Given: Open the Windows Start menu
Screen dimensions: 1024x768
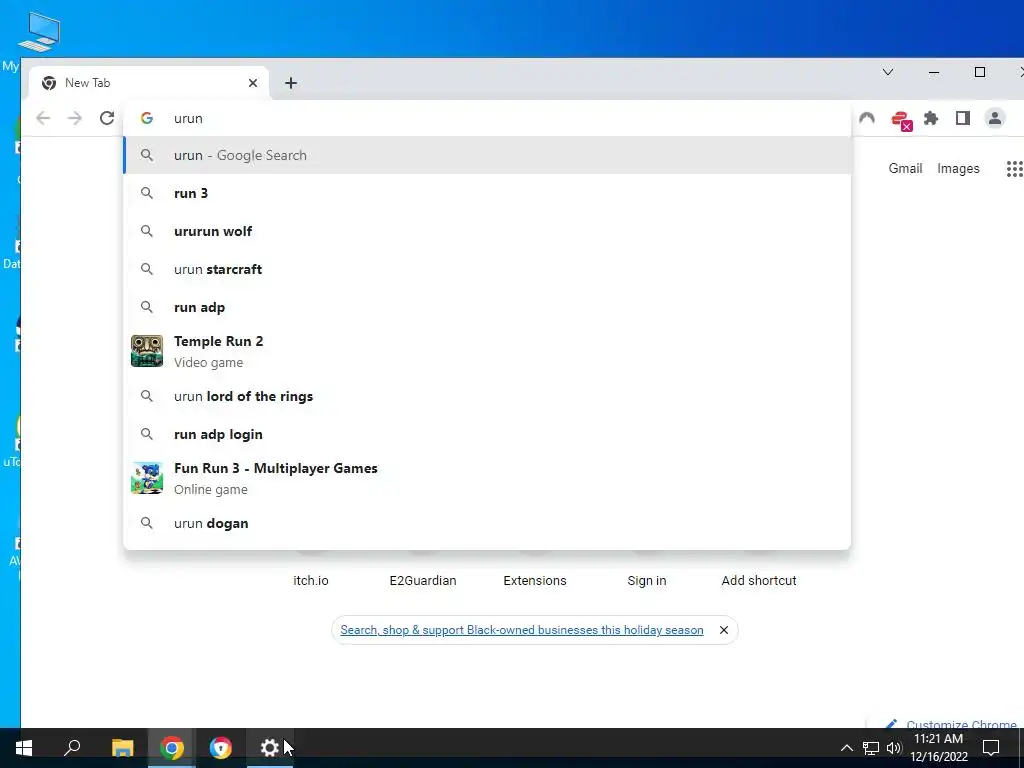Looking at the screenshot, I should coord(24,748).
